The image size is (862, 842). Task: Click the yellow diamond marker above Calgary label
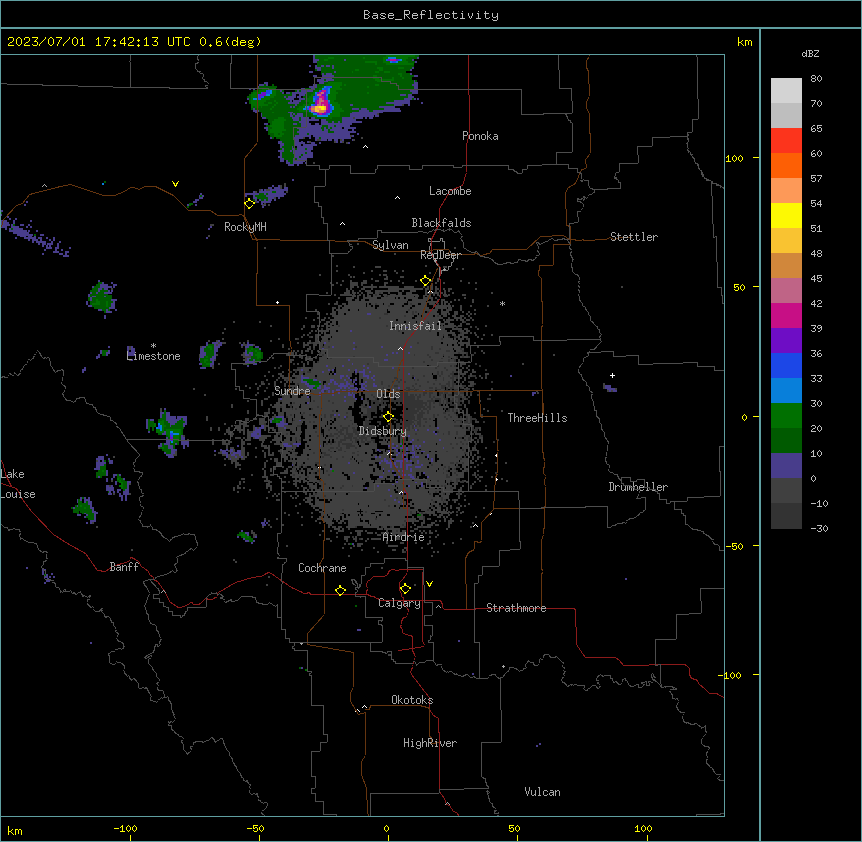pyautogui.click(x=405, y=589)
